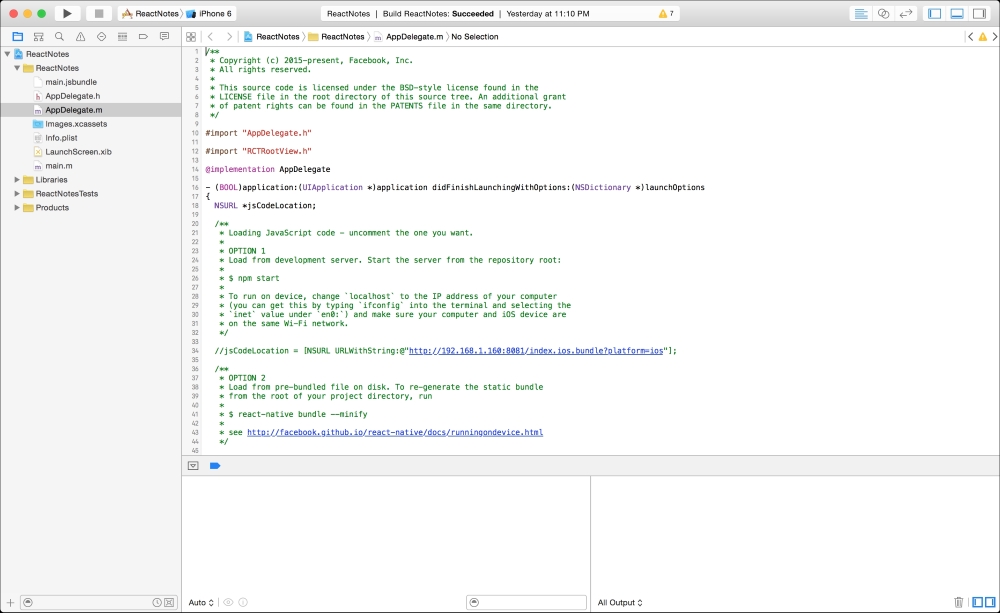
Task: Hide the debug area with the disclosure button
Action: (x=193, y=466)
